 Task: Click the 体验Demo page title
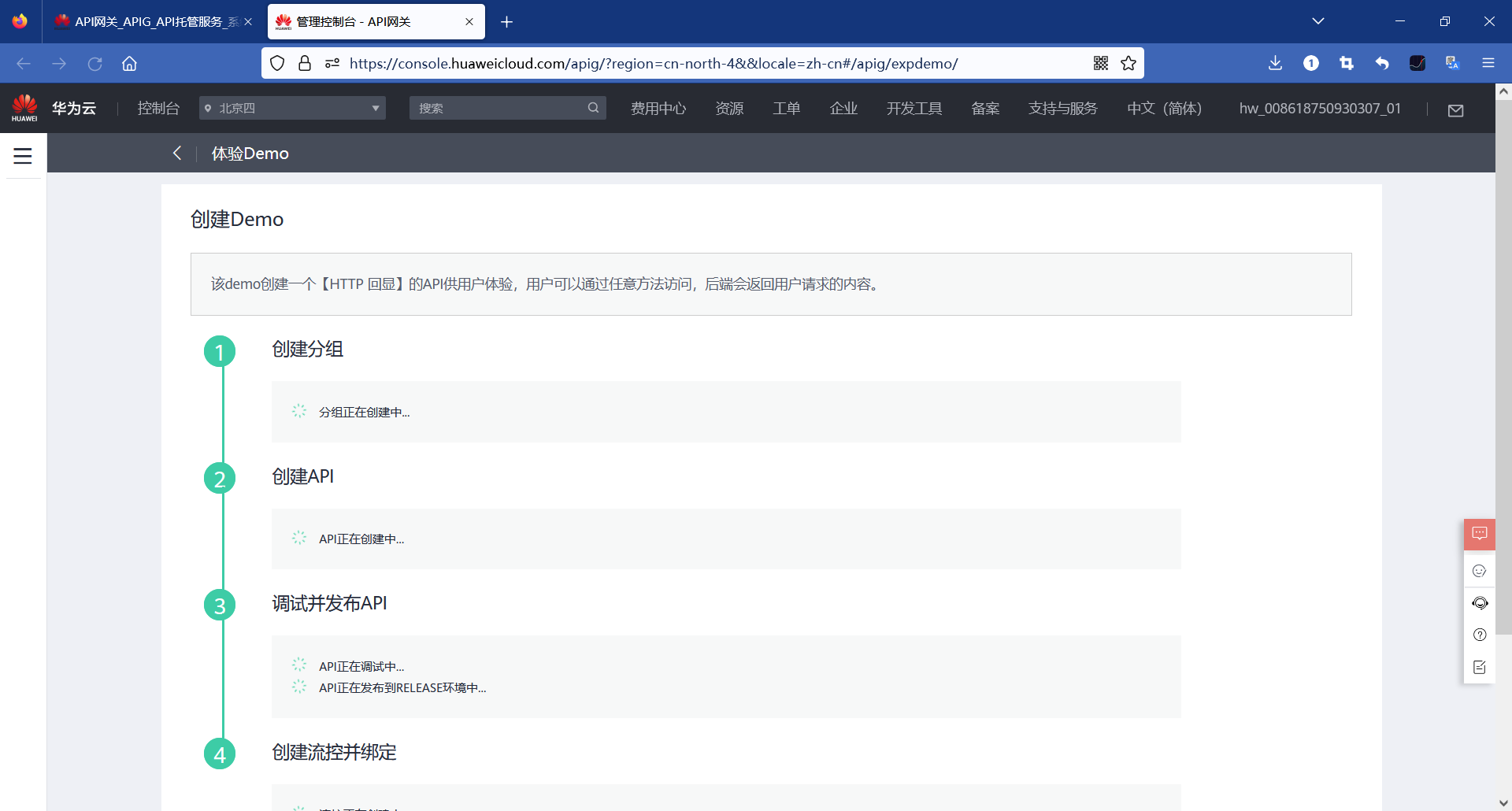pos(250,153)
